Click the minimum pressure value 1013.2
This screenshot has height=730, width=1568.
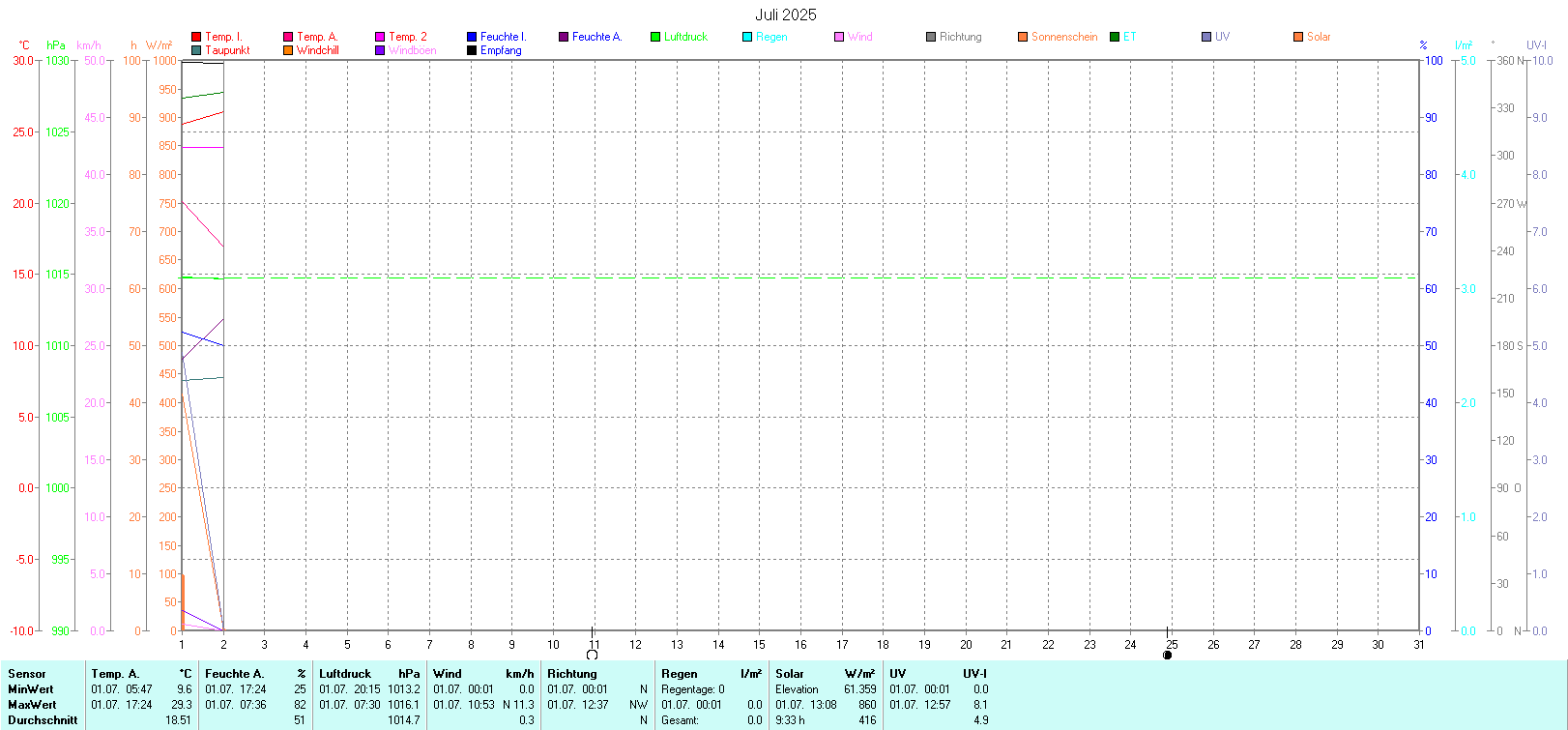tap(404, 689)
